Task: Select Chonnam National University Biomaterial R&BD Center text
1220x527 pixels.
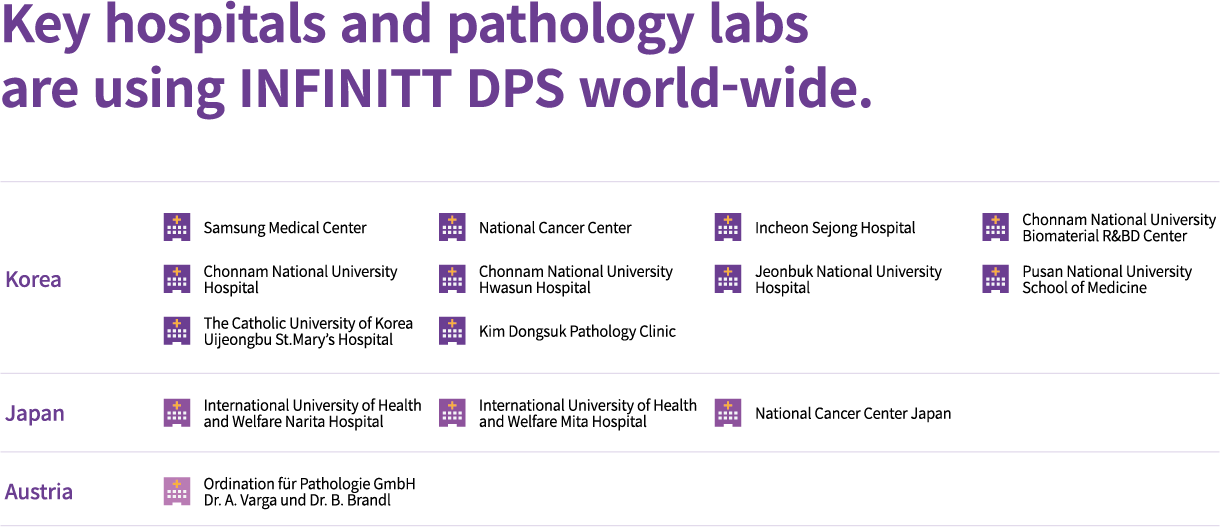Action: tap(1119, 228)
